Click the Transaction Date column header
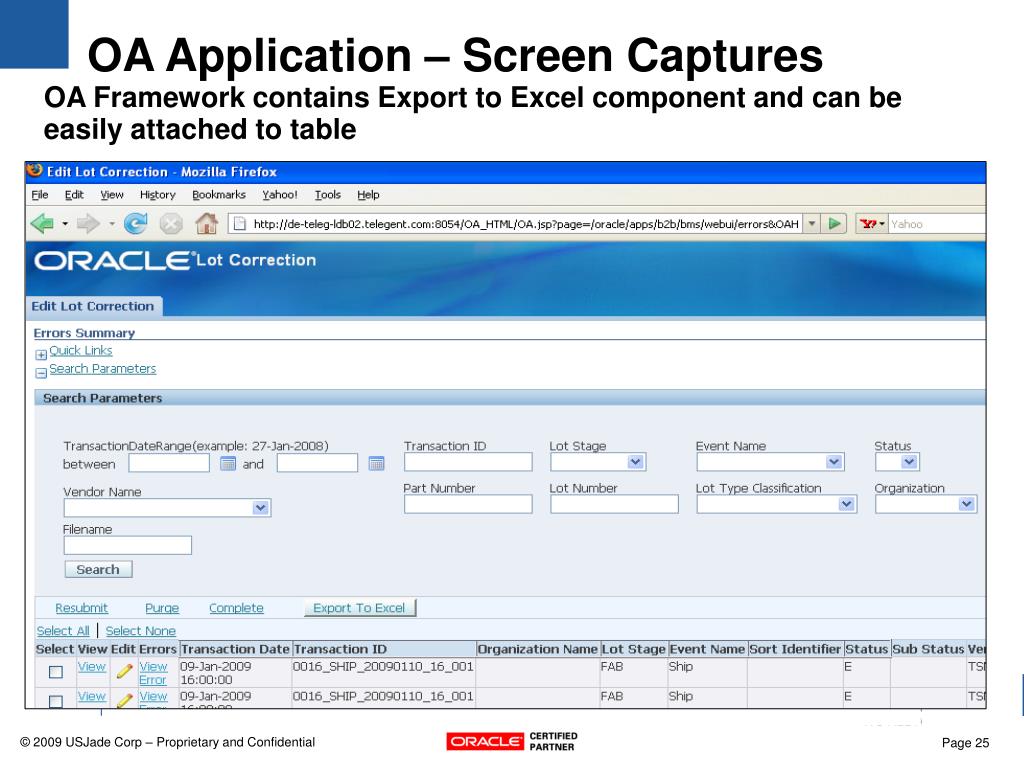 (235, 649)
